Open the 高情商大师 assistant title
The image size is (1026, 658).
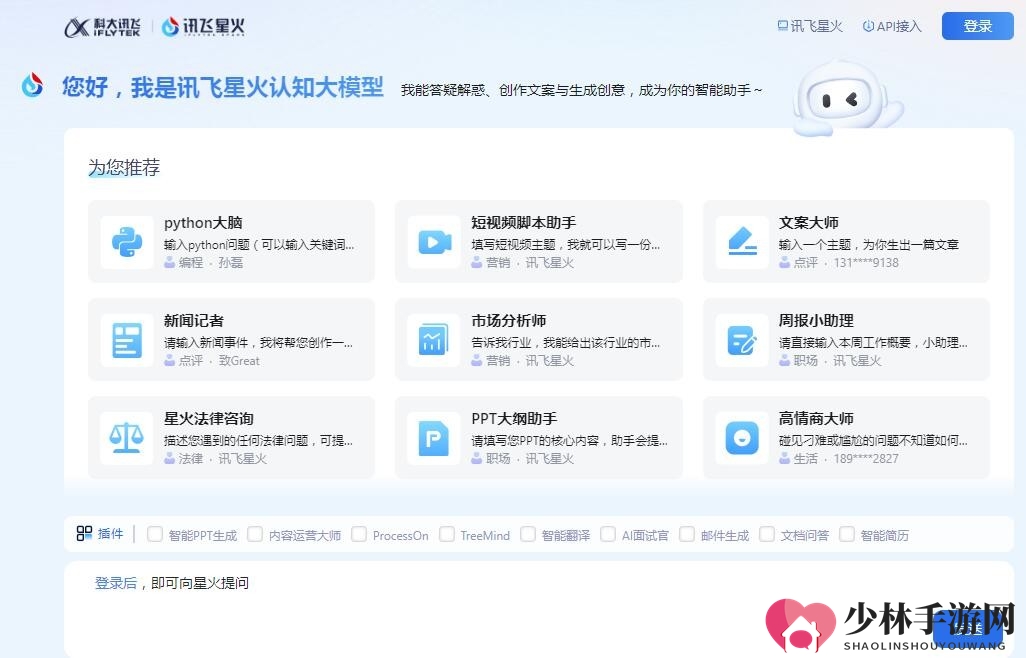click(816, 419)
